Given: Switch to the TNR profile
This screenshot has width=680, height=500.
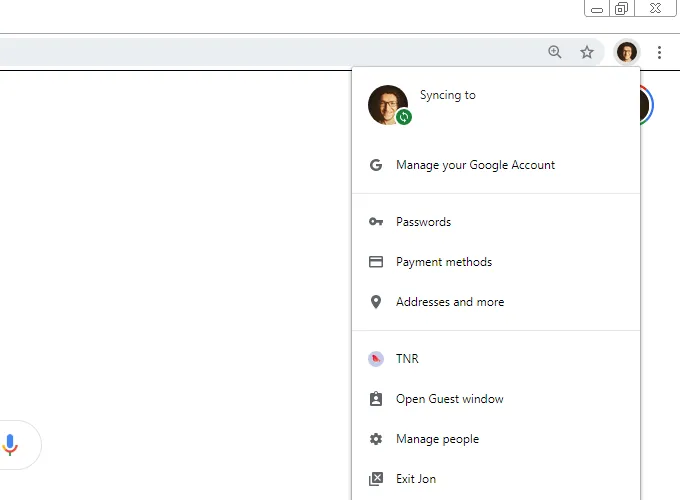Looking at the screenshot, I should 407,359.
